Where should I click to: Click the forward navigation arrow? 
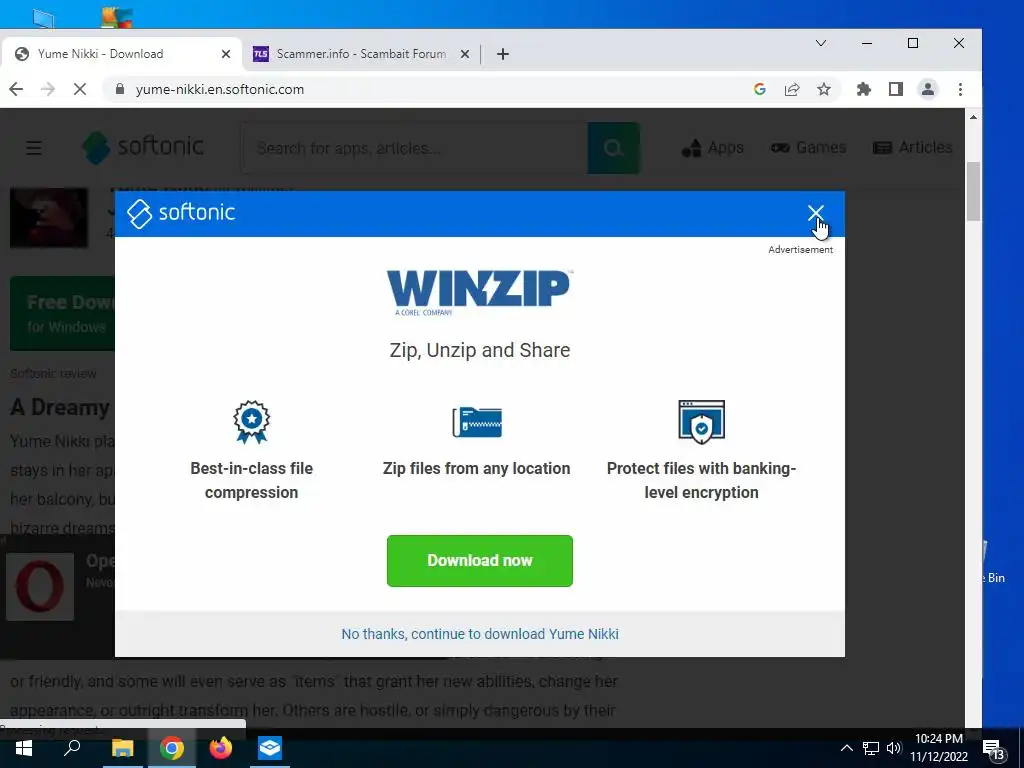(48, 89)
